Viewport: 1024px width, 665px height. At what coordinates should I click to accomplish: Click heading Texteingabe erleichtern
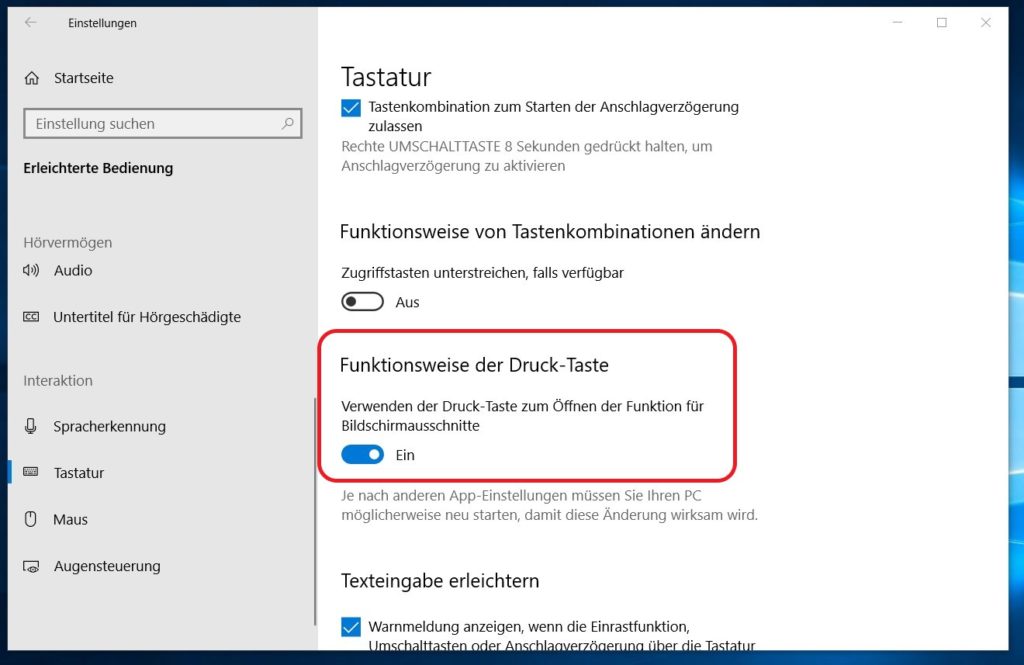(x=440, y=581)
